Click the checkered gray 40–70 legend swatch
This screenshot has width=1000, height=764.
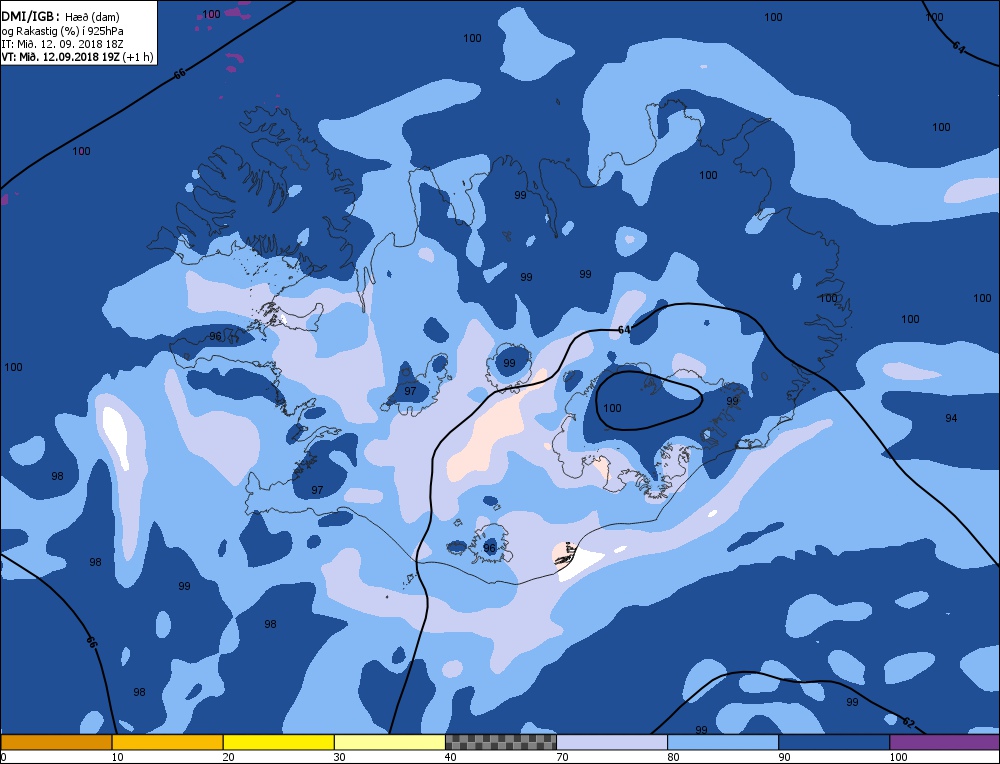click(x=501, y=742)
